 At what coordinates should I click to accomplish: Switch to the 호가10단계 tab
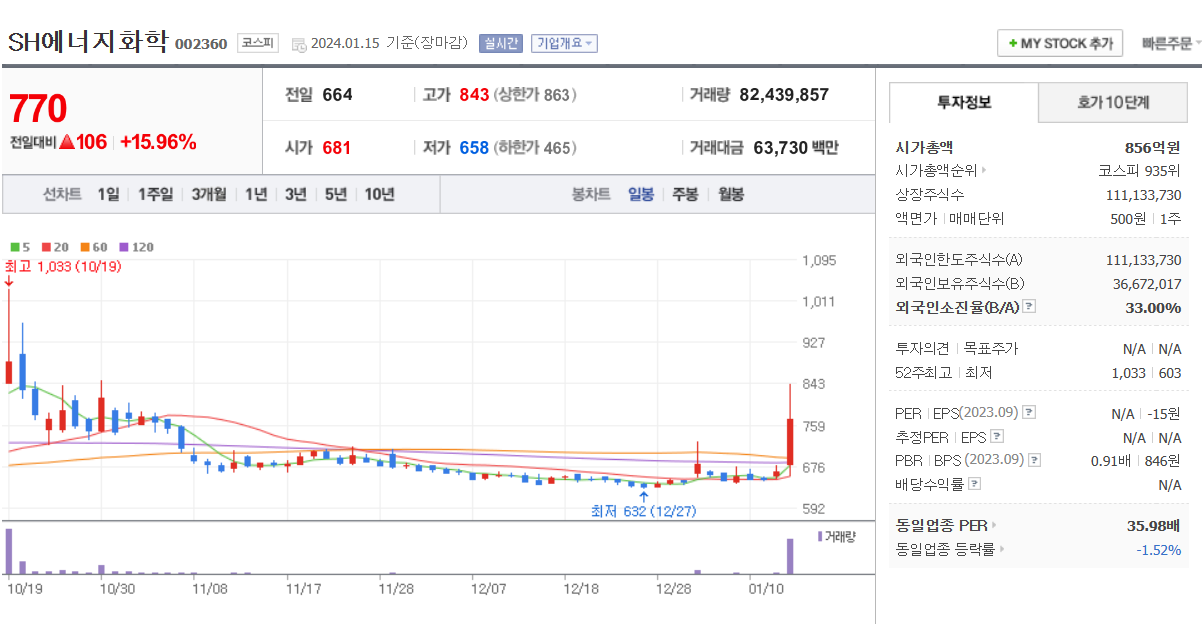point(1113,102)
